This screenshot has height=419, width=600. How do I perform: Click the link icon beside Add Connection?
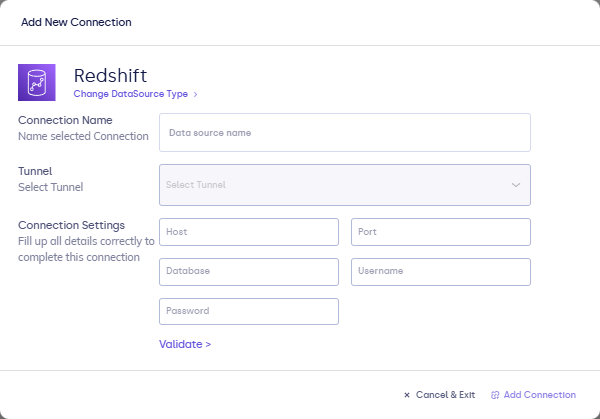coord(495,395)
